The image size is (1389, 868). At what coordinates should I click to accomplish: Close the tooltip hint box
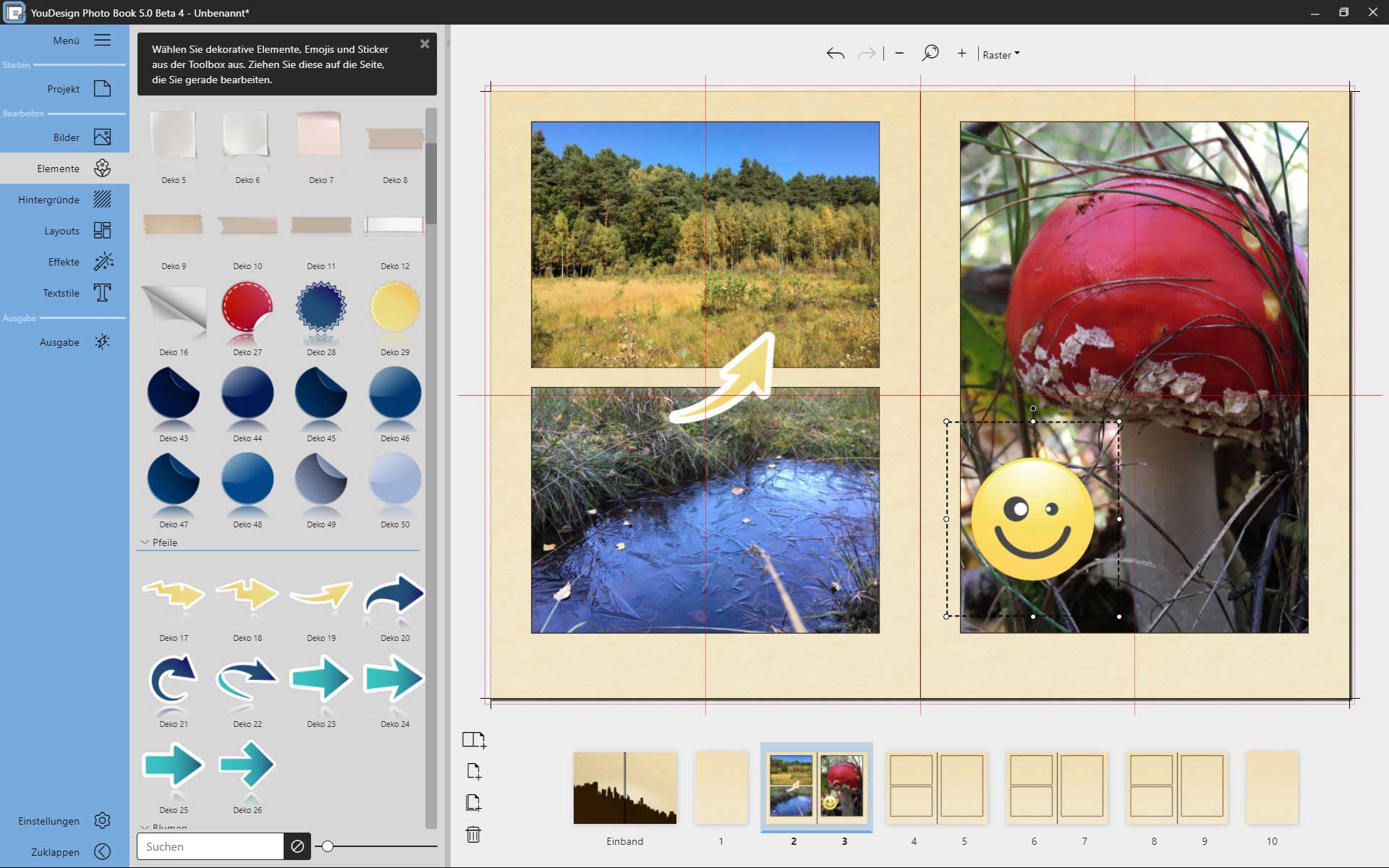[x=425, y=44]
